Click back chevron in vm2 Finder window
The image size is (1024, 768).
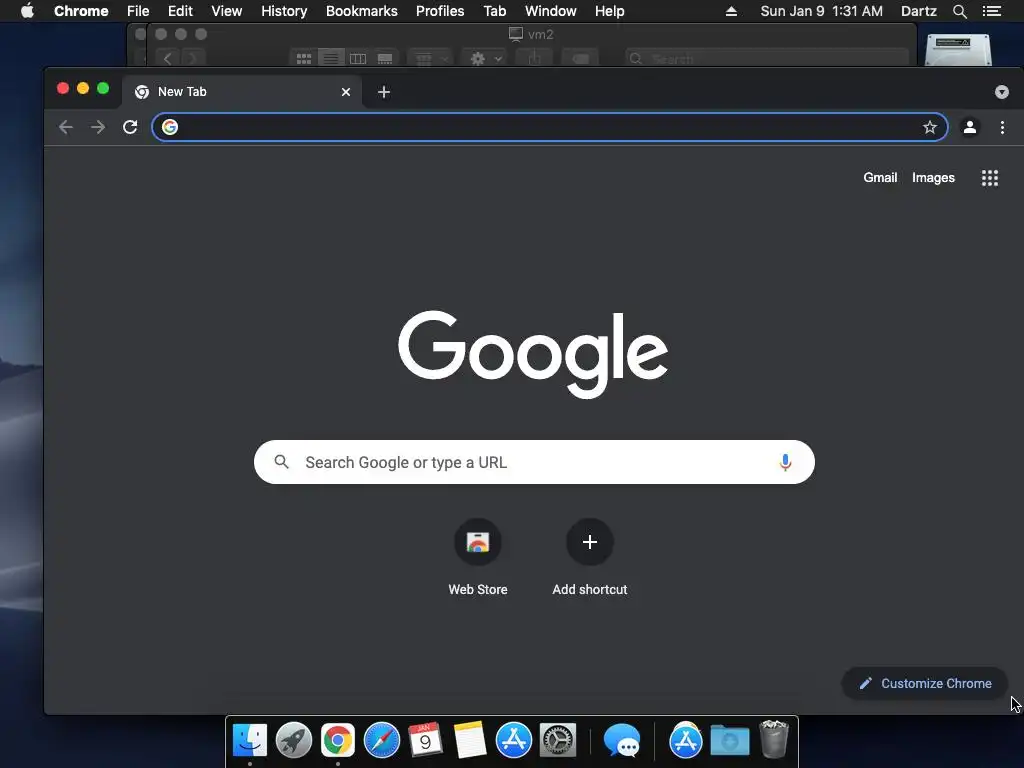(168, 59)
